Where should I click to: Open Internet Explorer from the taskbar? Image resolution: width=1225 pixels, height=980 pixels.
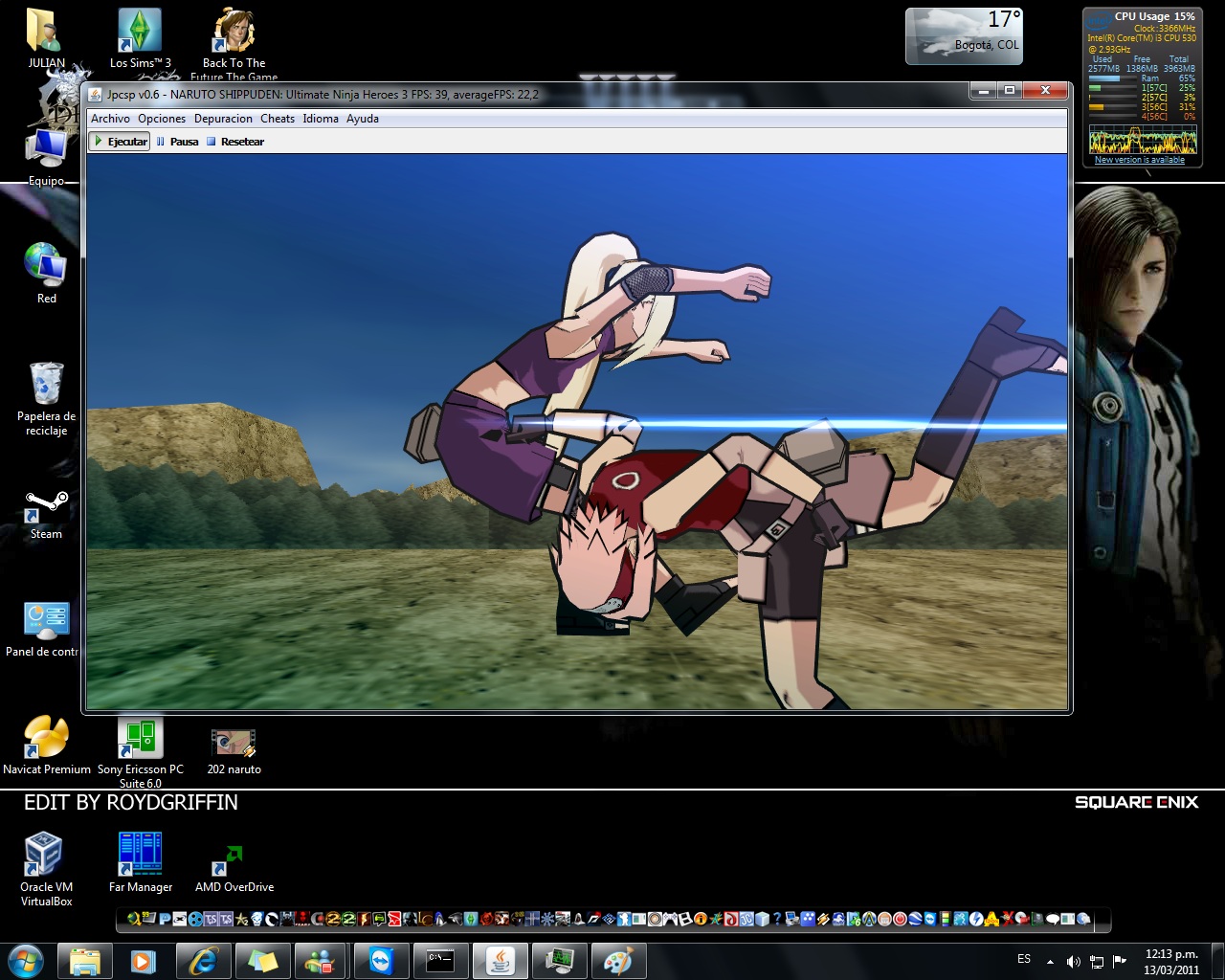coord(204,960)
